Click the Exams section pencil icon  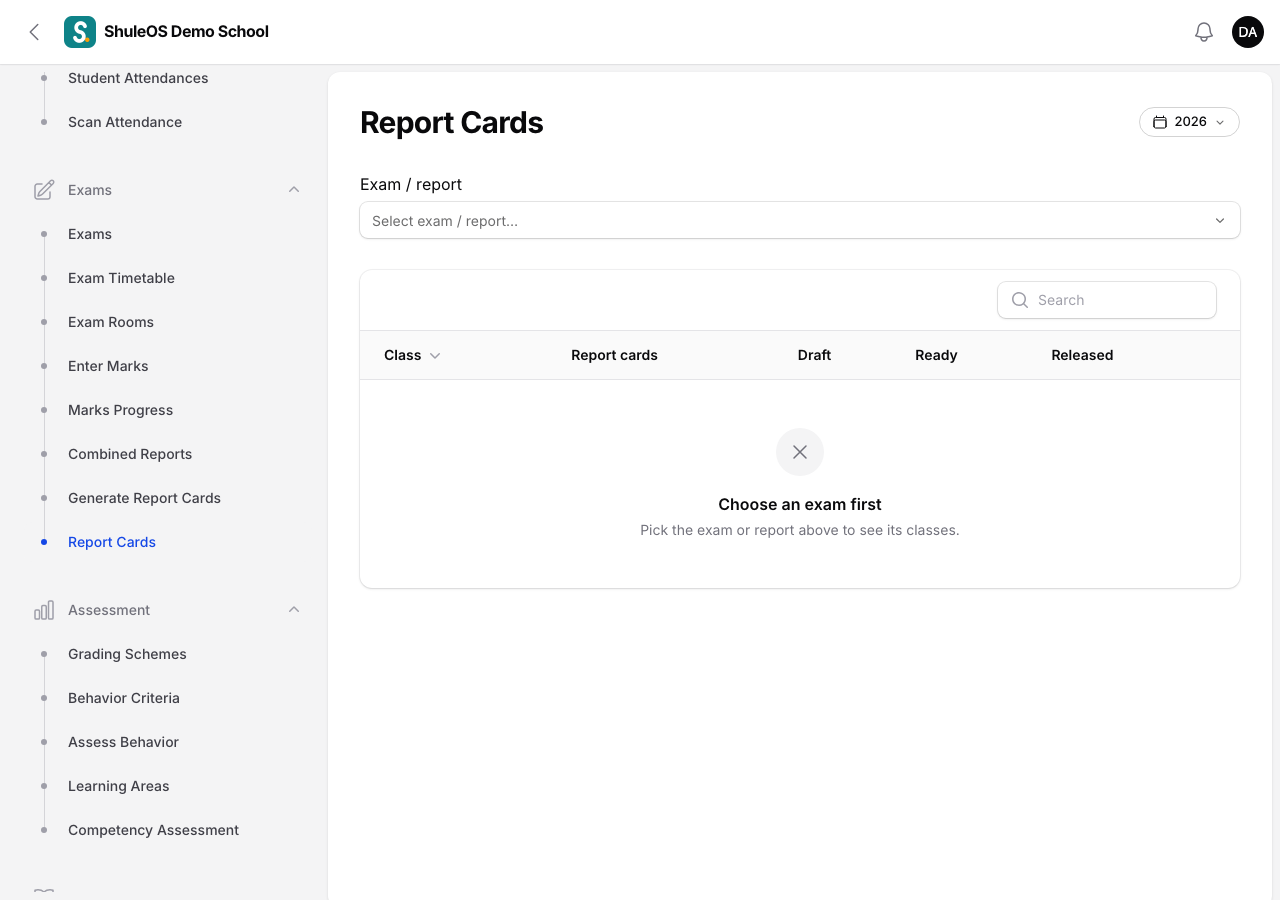44,190
